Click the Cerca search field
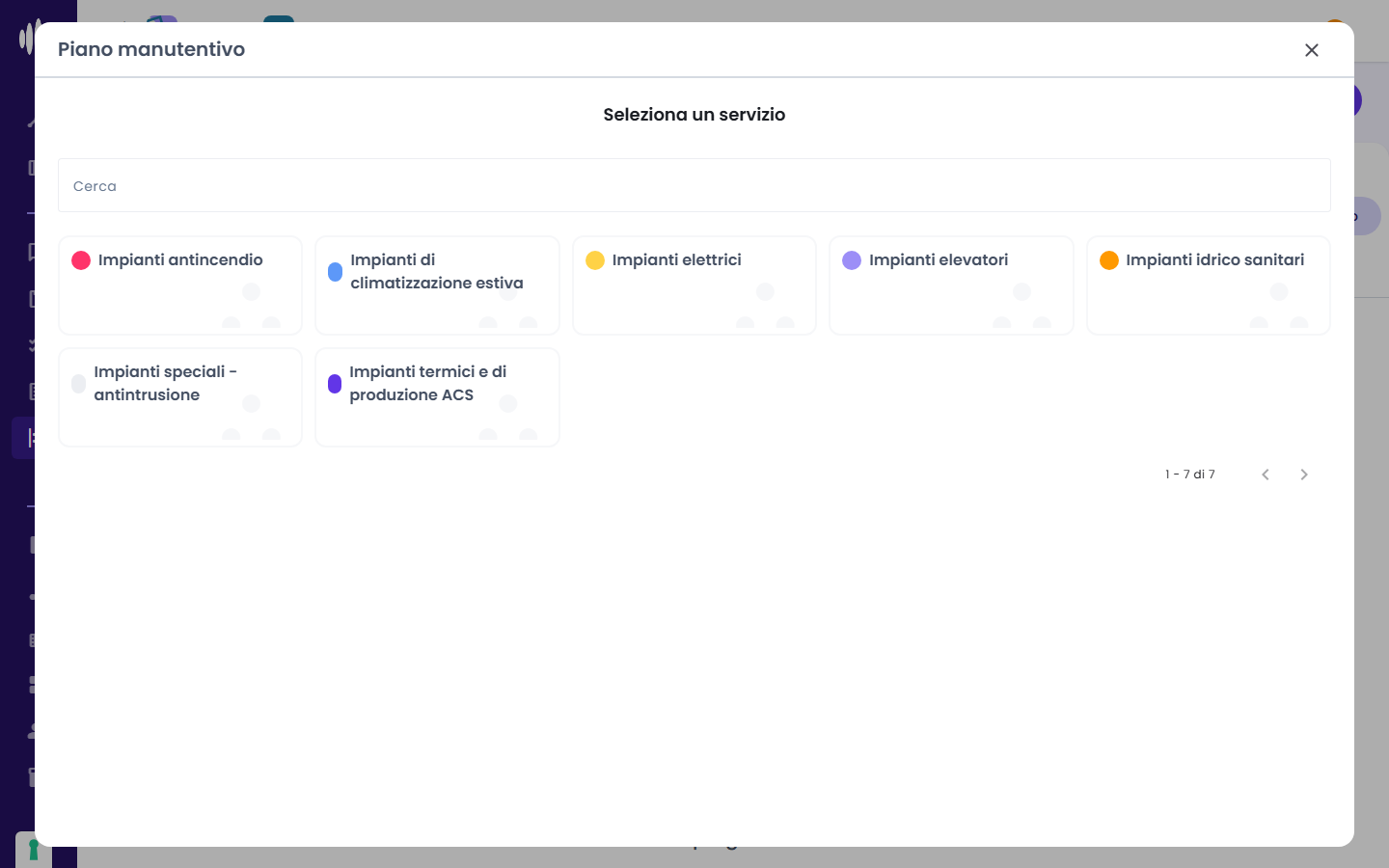 [x=694, y=185]
